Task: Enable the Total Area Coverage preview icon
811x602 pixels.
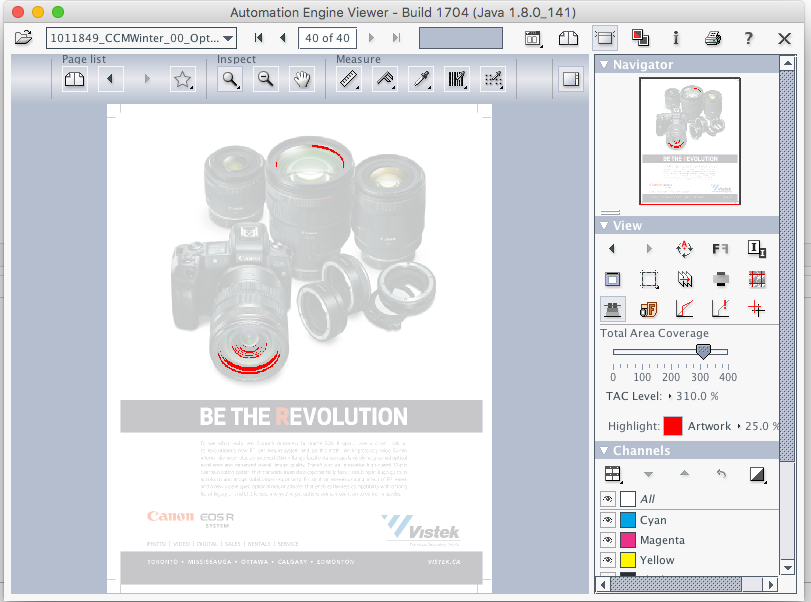Action: [613, 309]
